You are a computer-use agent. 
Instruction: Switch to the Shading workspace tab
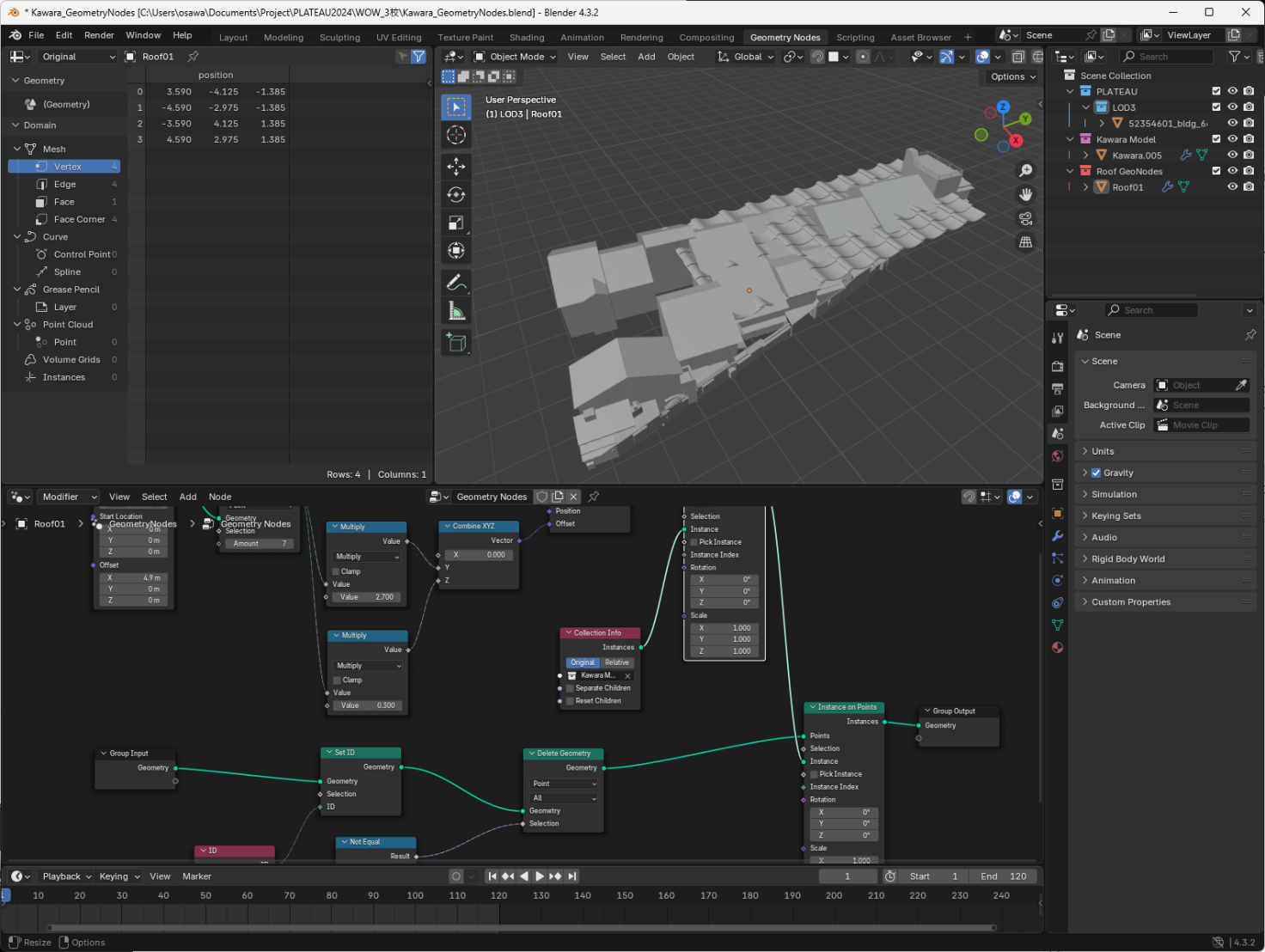tap(527, 38)
